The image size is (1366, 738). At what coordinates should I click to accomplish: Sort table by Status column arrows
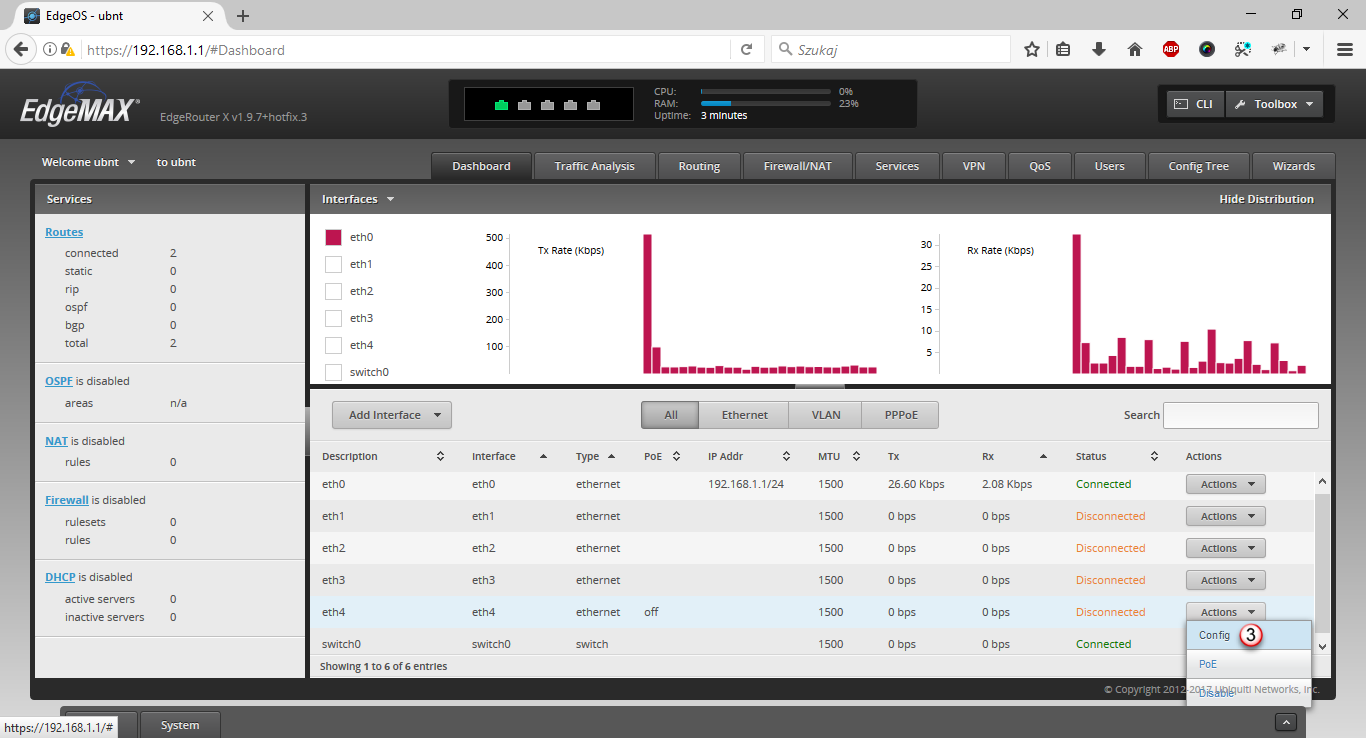pyautogui.click(x=1154, y=456)
